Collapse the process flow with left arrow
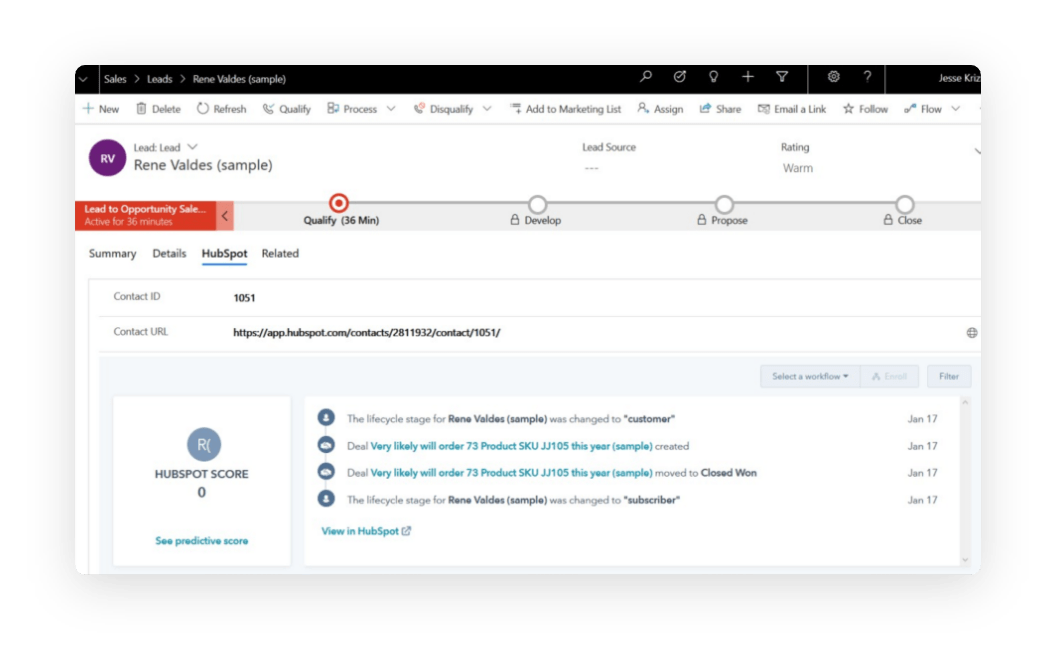Screen dimensions: 1056x660 pyautogui.click(x=225, y=216)
